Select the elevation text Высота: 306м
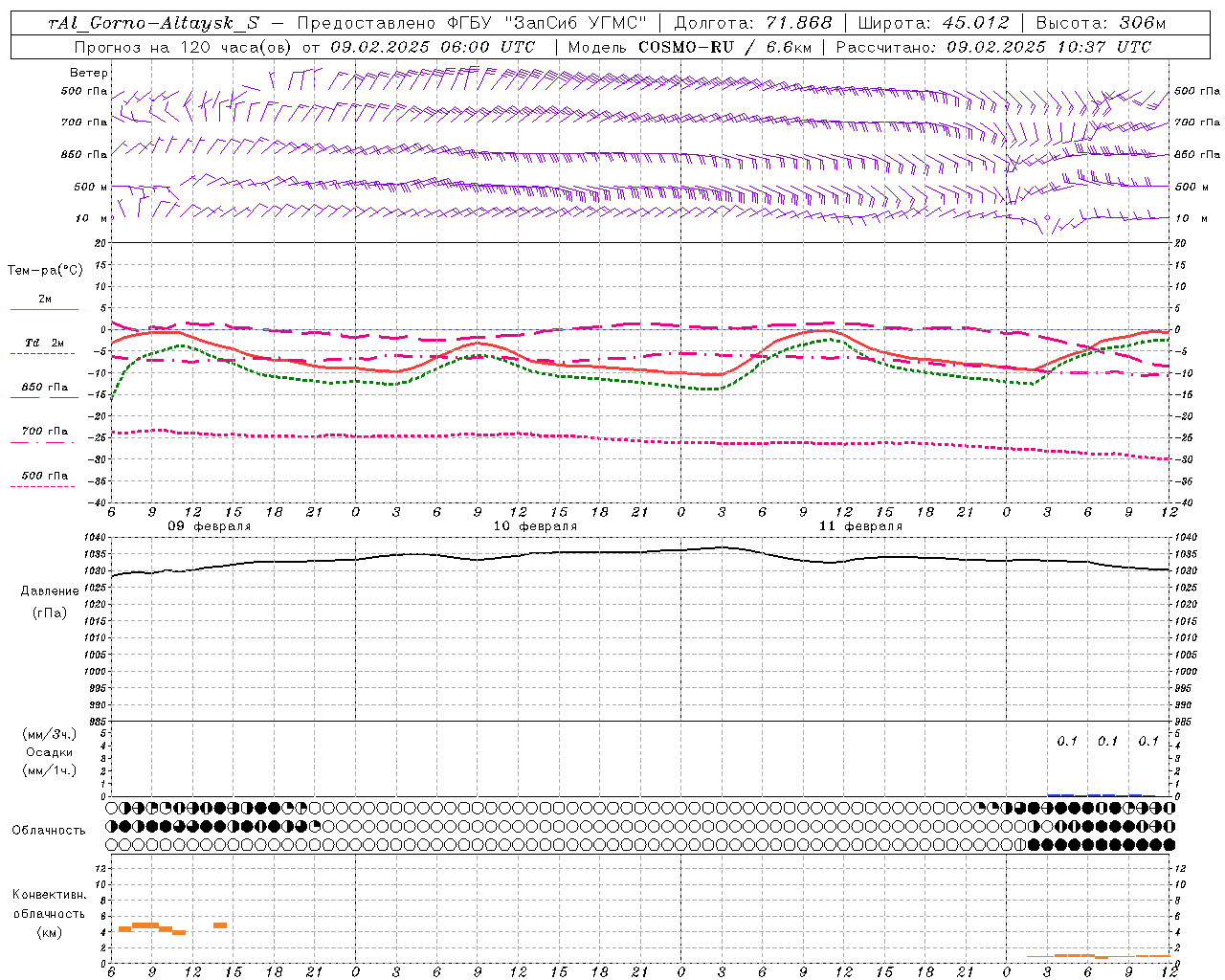Image resolution: width=1225 pixels, height=980 pixels. 1101,23
